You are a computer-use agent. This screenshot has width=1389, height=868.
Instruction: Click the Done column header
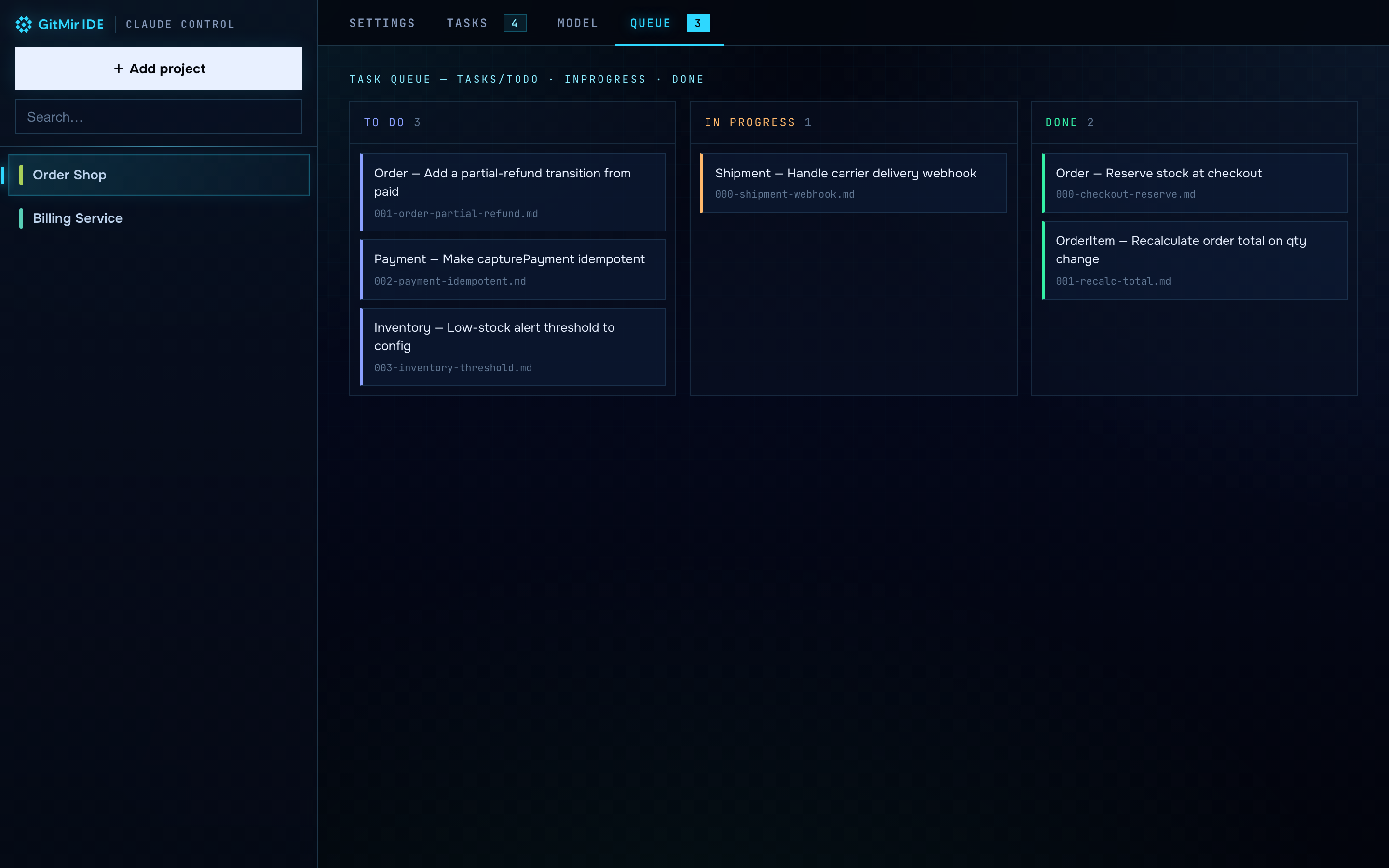pyautogui.click(x=1194, y=122)
